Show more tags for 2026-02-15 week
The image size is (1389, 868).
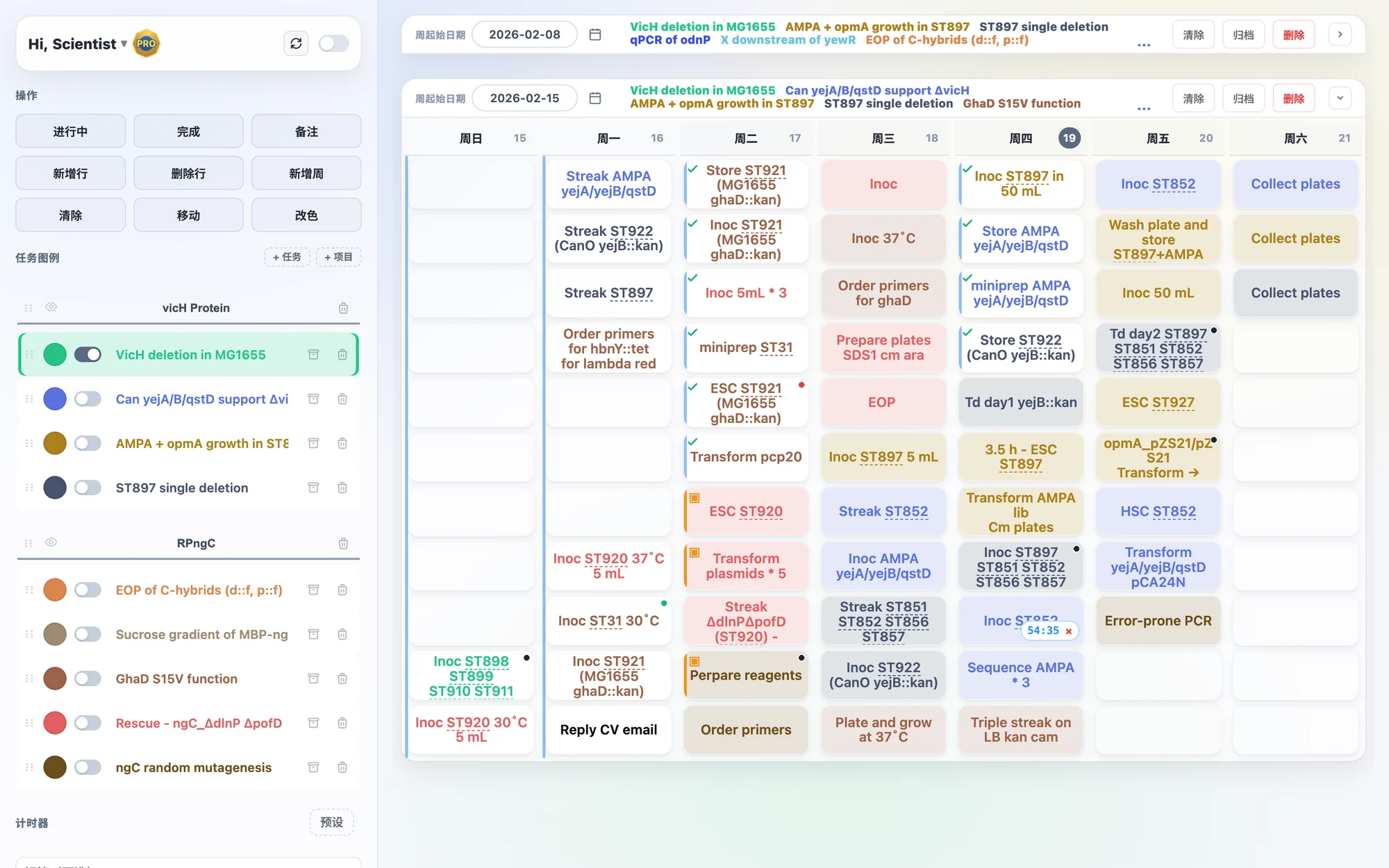click(x=1144, y=108)
